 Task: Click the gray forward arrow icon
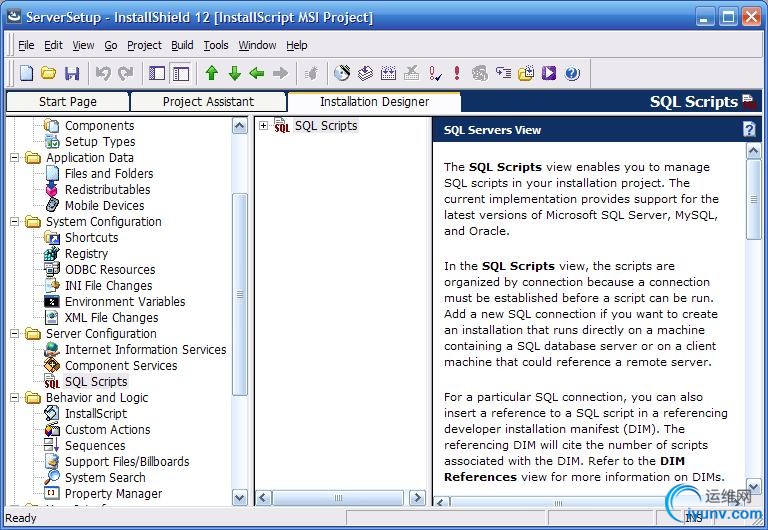tap(280, 73)
